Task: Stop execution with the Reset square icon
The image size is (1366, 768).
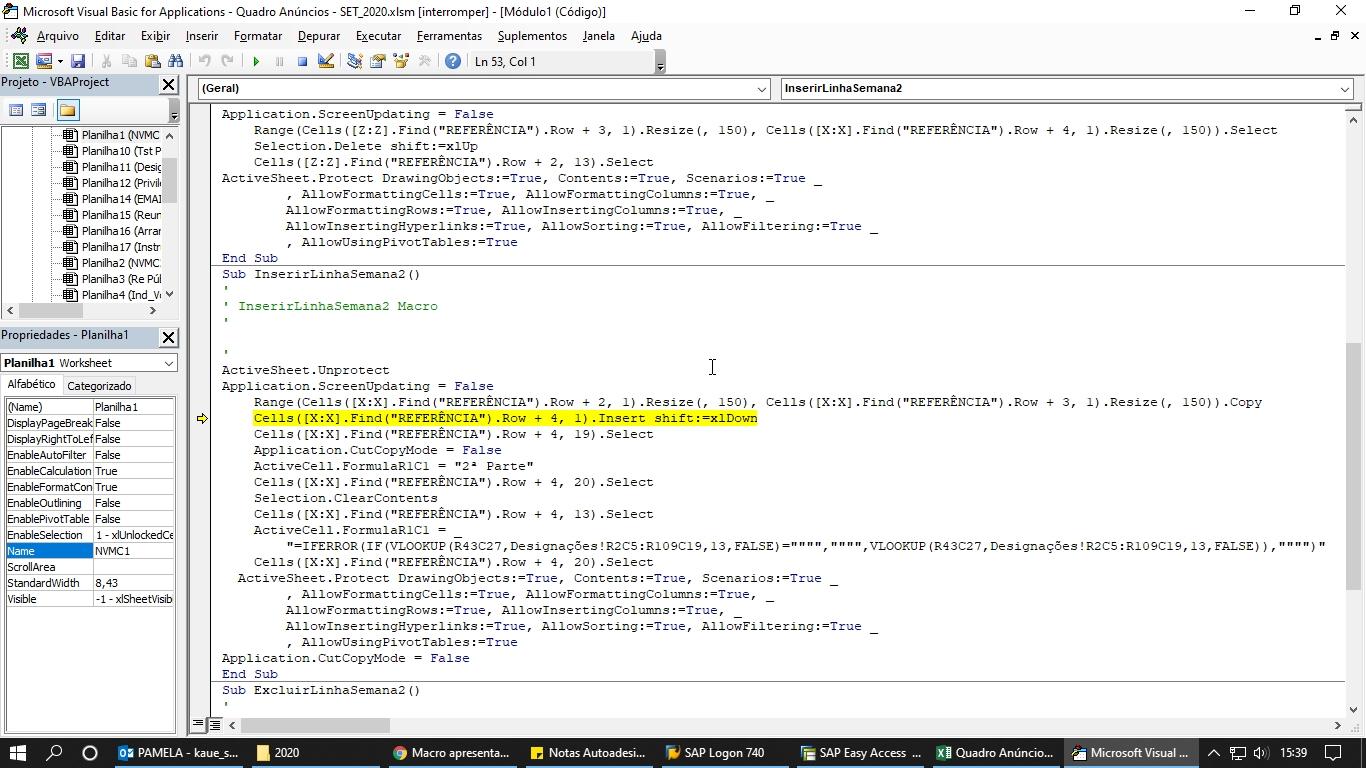Action: click(302, 61)
